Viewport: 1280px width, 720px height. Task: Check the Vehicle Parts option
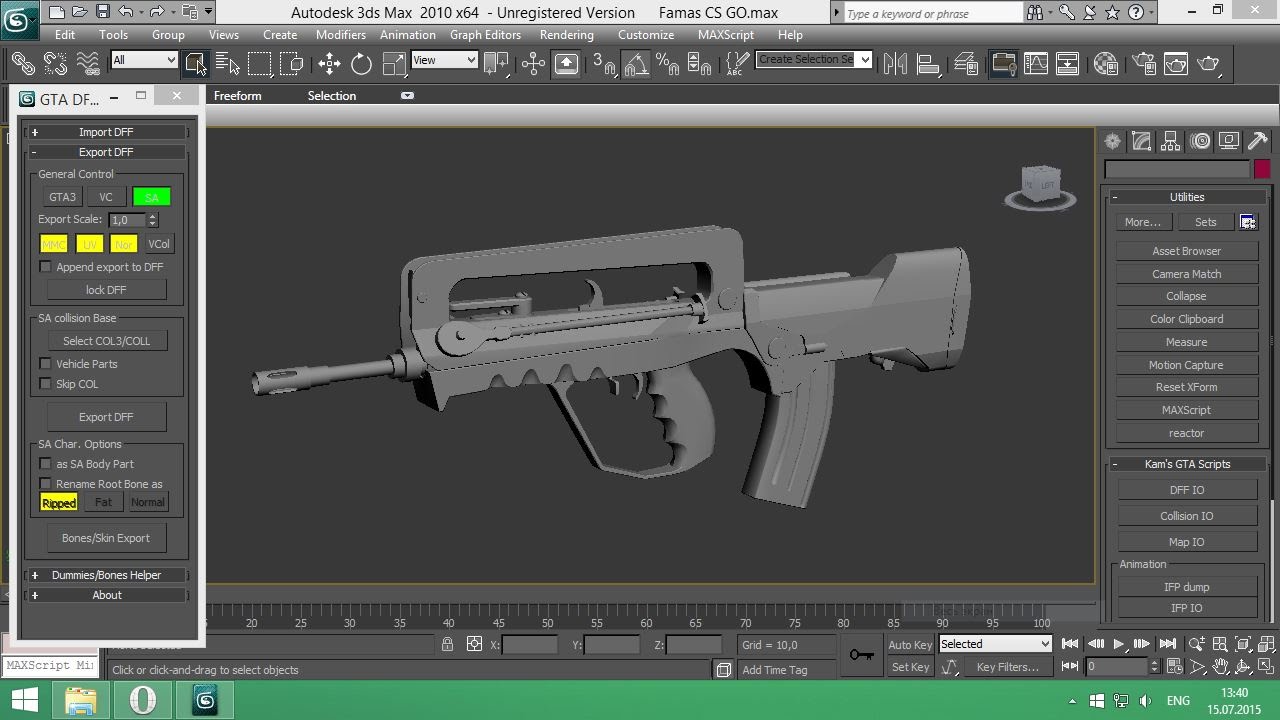(46, 364)
